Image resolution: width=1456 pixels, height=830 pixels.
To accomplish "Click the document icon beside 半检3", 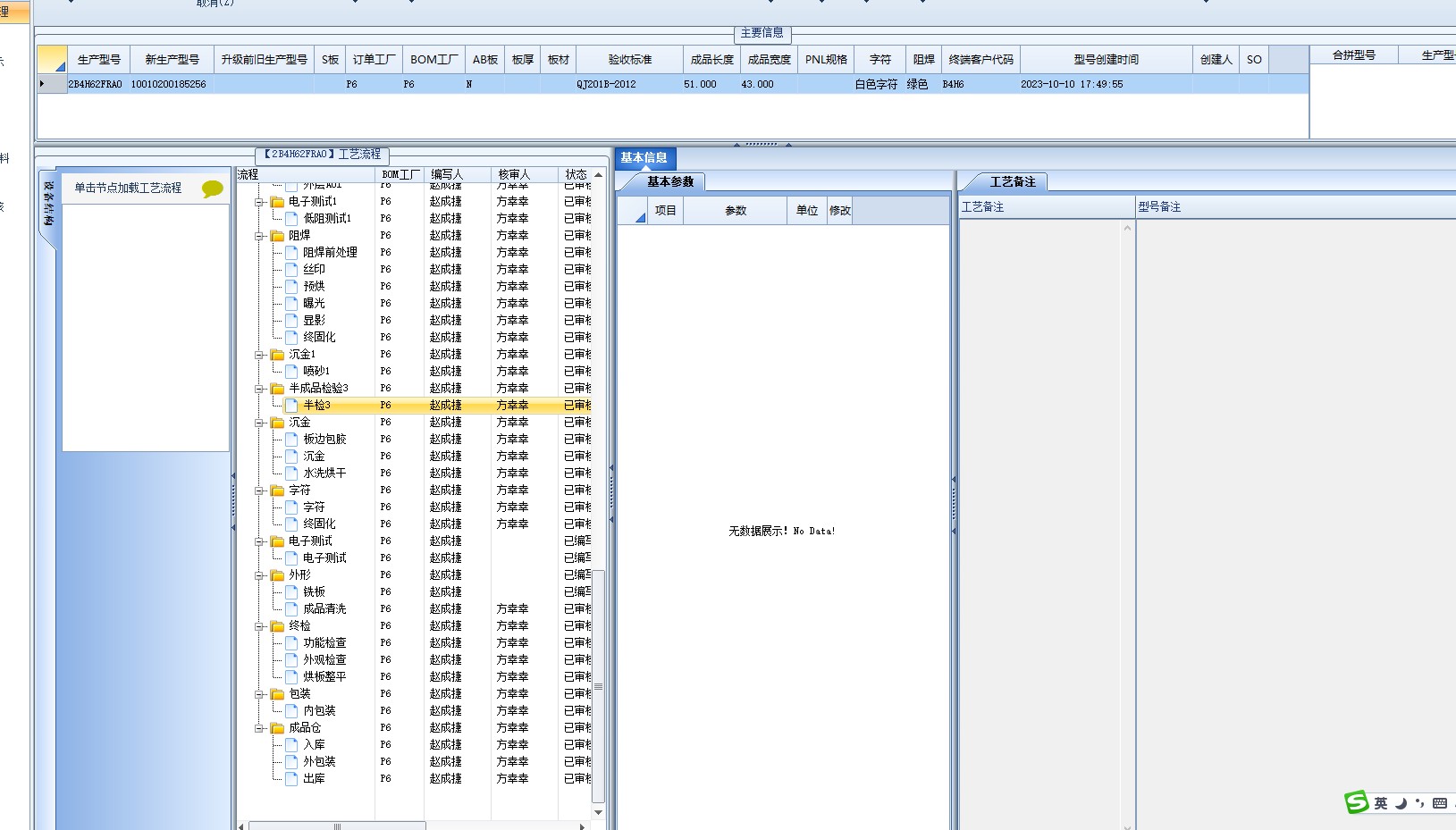I will click(291, 405).
